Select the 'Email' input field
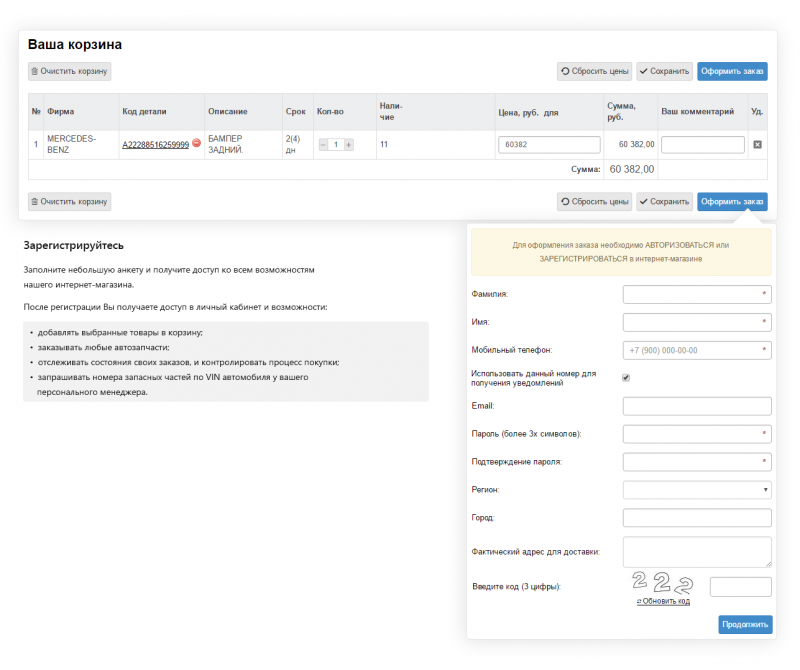Viewport: 800px width, 670px height. 697,406
